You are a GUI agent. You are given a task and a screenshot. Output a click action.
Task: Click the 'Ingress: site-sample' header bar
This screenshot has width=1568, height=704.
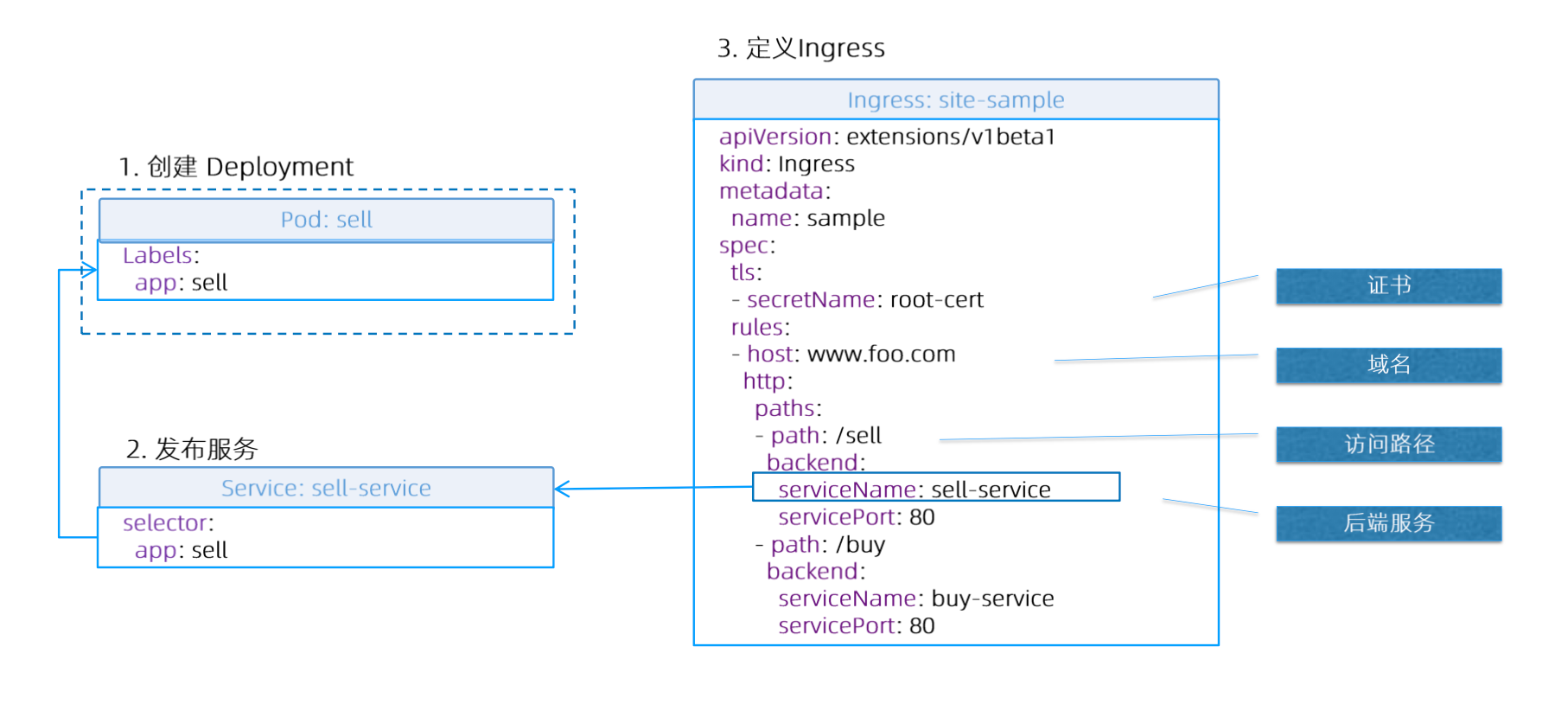pyautogui.click(x=955, y=100)
